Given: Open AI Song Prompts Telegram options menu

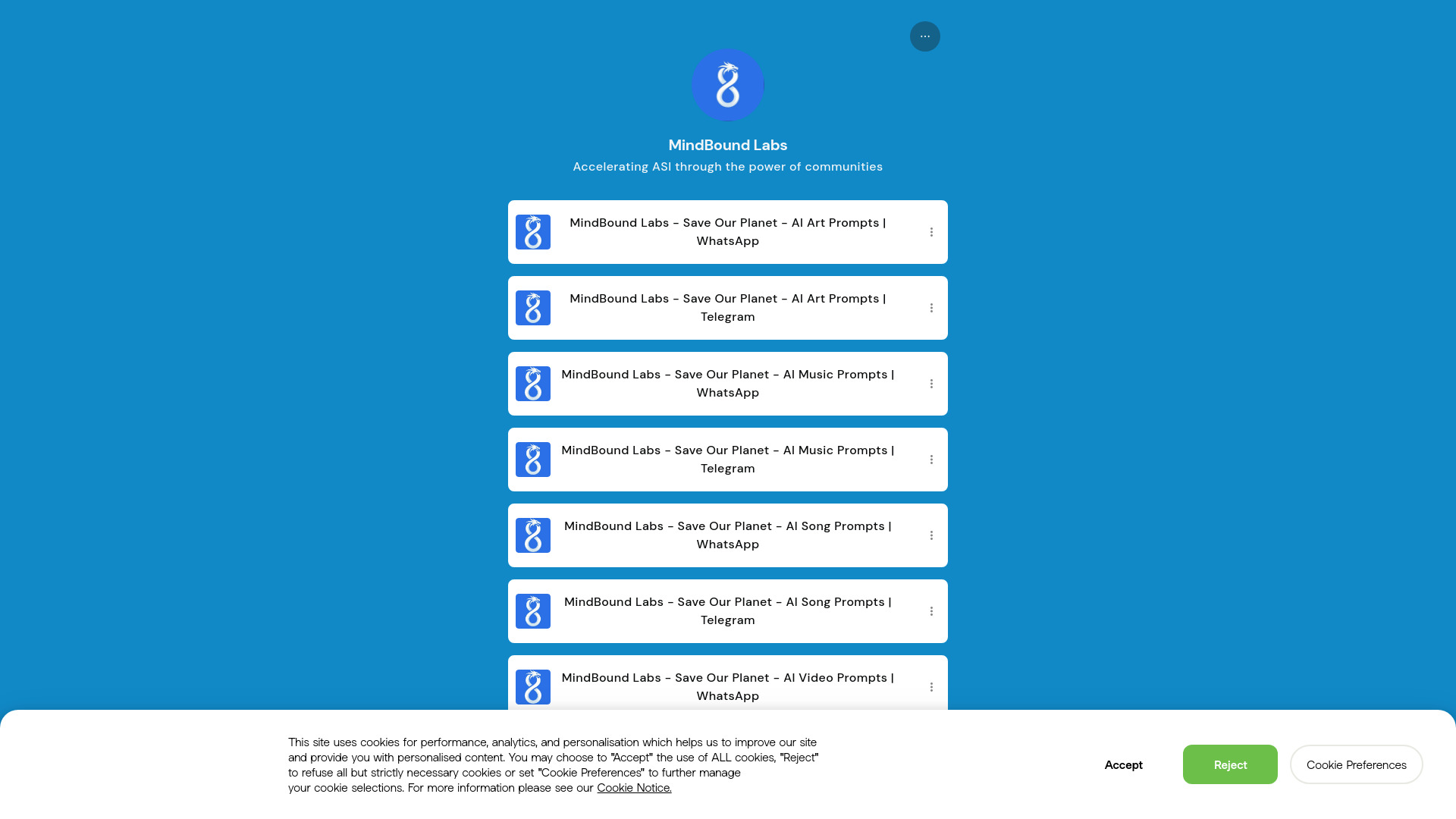Looking at the screenshot, I should point(931,611).
